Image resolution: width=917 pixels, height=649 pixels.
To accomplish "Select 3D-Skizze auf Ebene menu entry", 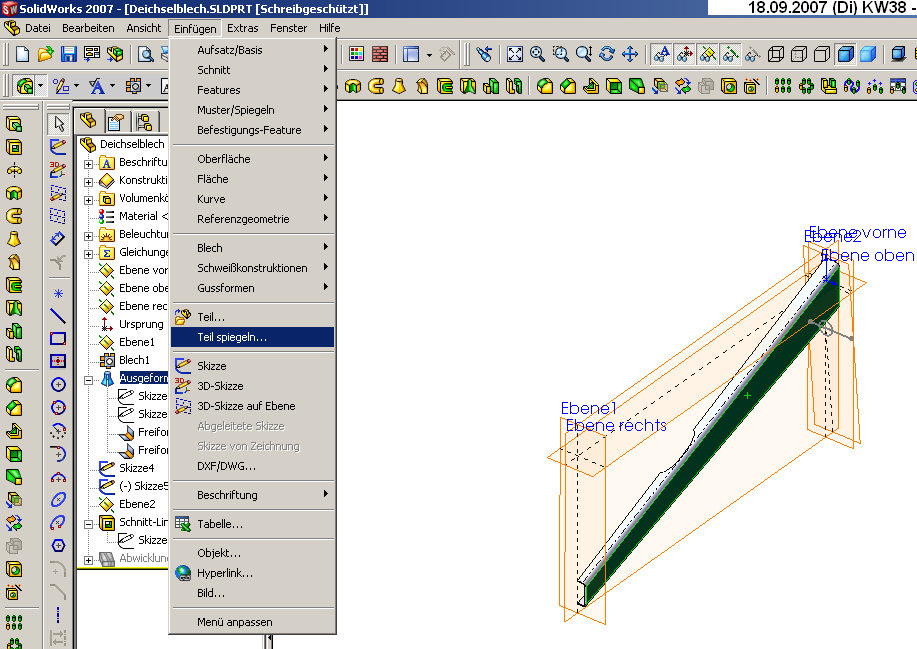I will [x=253, y=406].
